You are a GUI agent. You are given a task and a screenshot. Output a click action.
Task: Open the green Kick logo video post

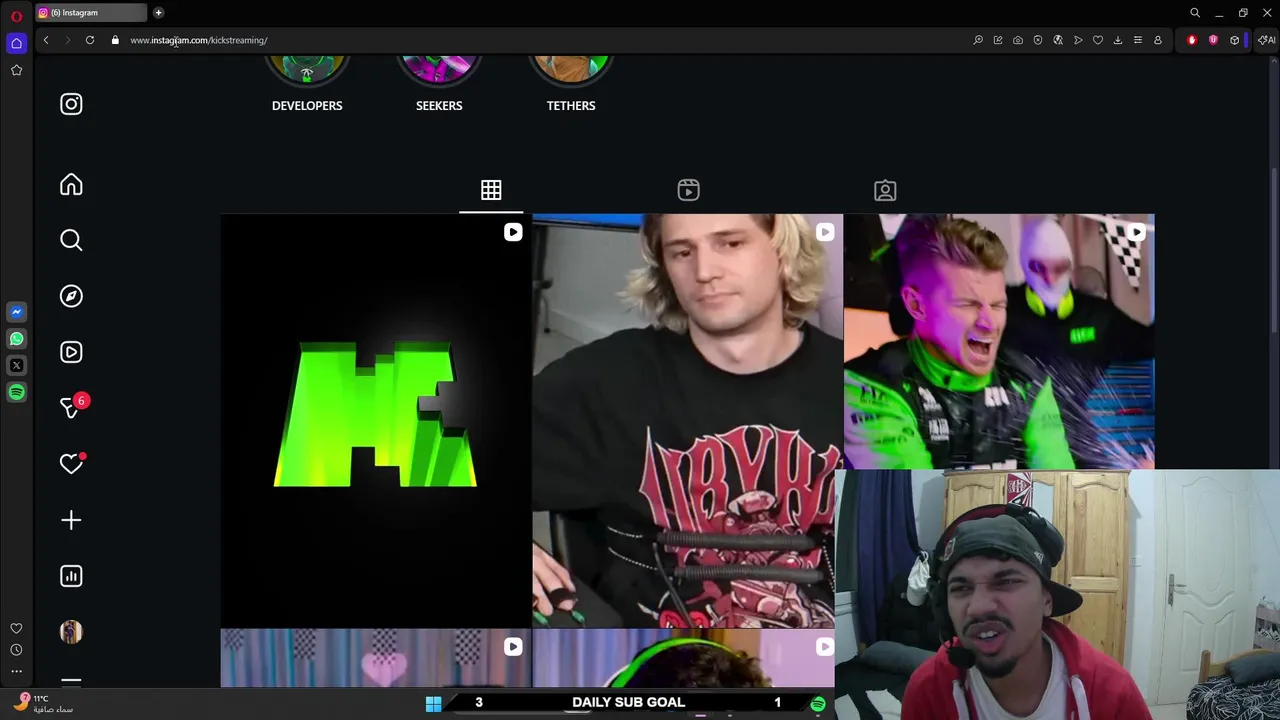[x=376, y=420]
